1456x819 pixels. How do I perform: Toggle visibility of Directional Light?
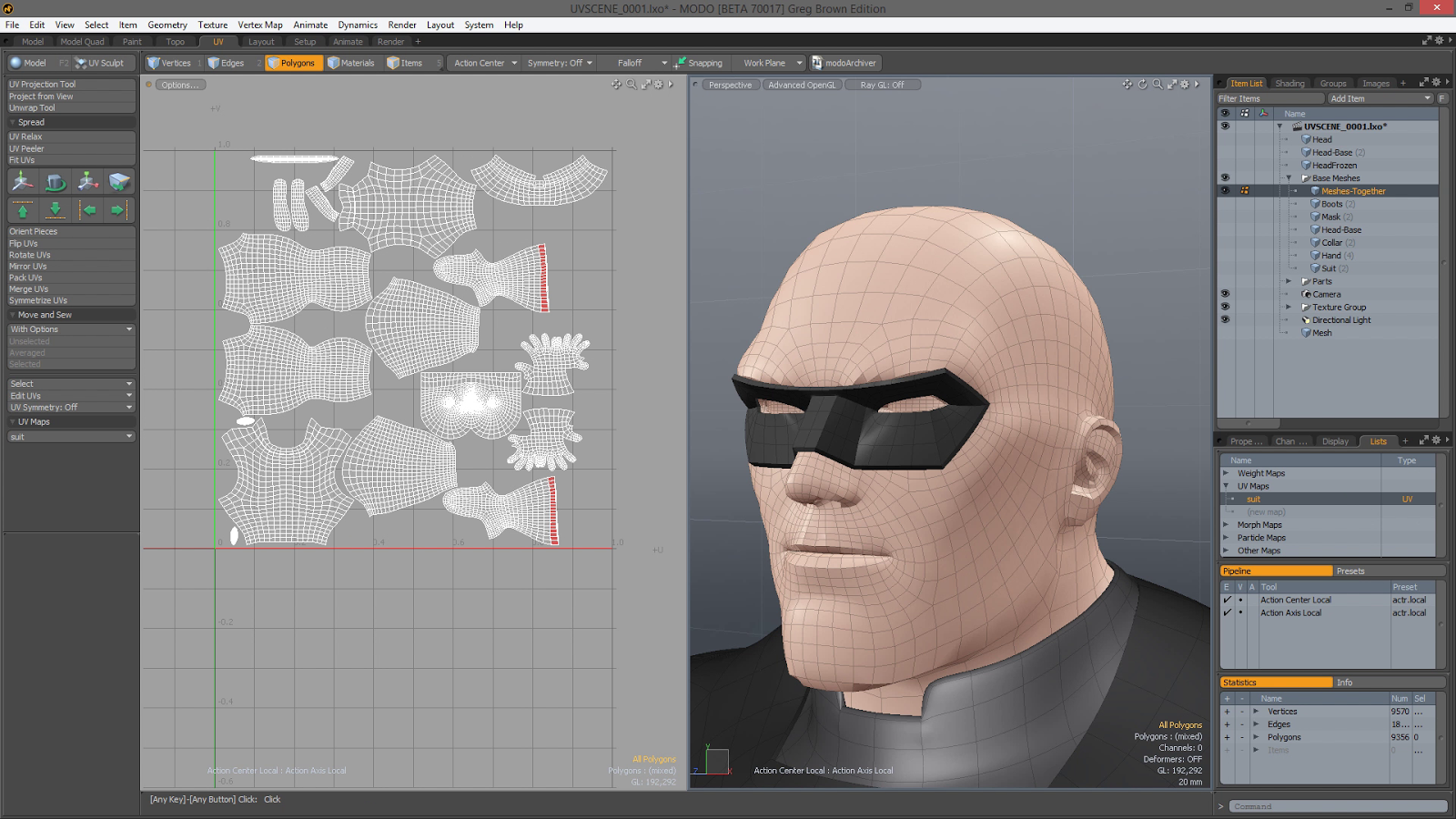(x=1225, y=319)
